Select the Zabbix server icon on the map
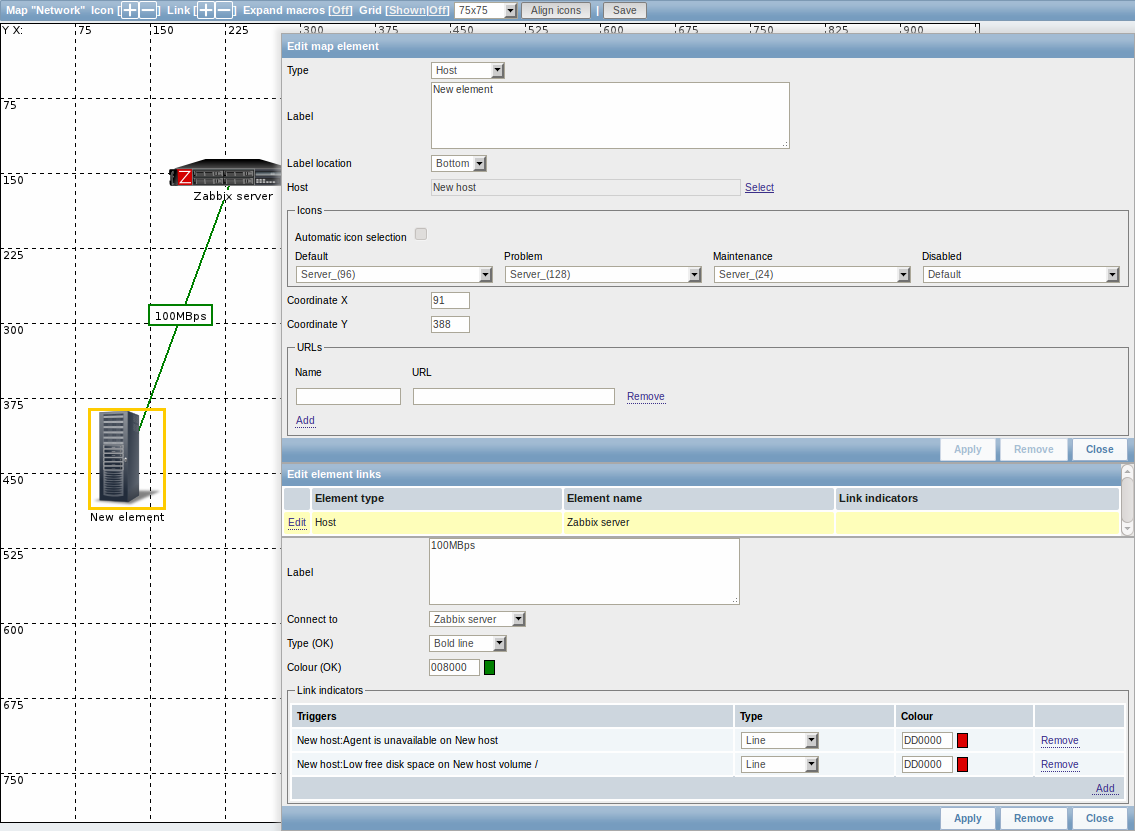 tap(225, 174)
